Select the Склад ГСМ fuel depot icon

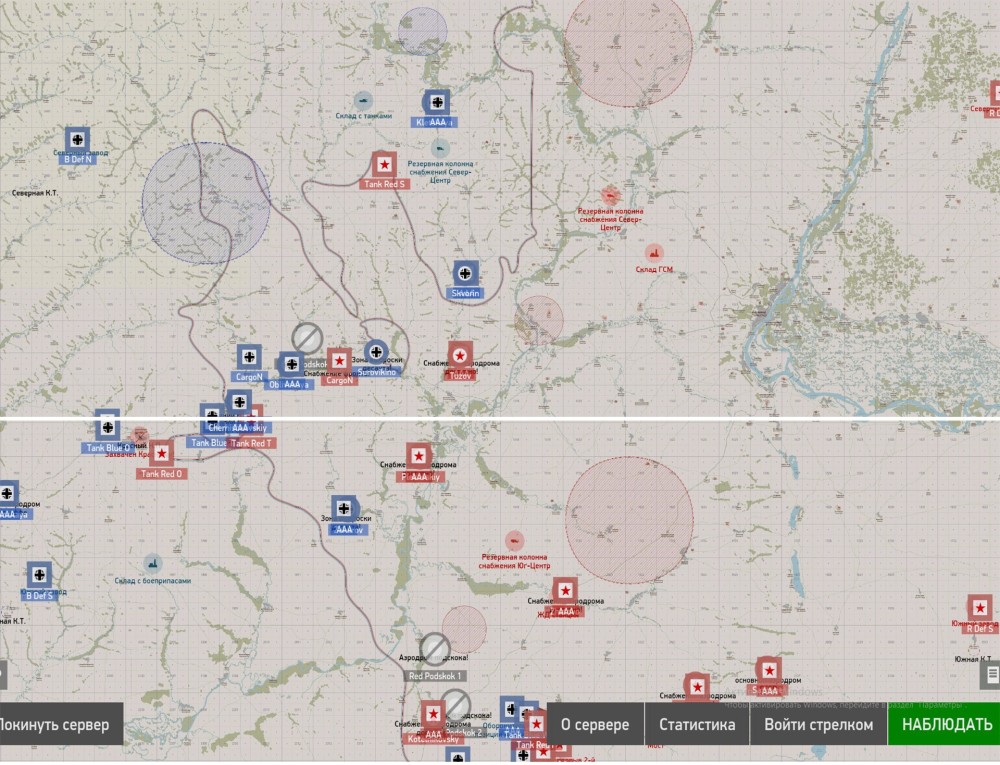click(x=654, y=254)
